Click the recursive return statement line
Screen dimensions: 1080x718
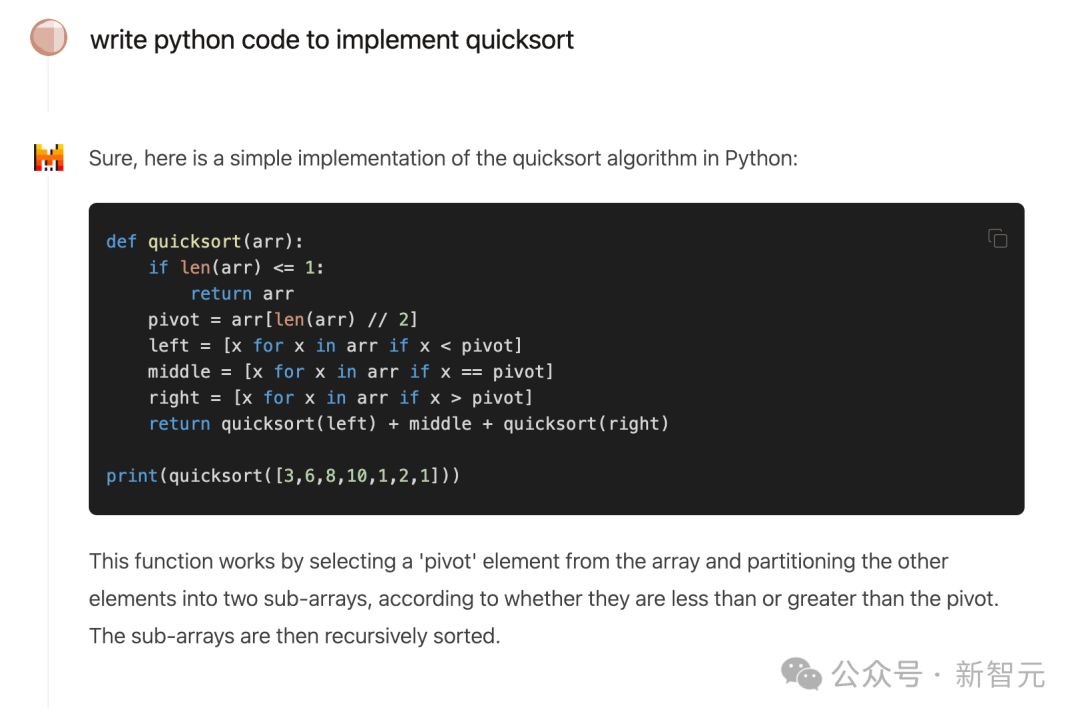(408, 423)
